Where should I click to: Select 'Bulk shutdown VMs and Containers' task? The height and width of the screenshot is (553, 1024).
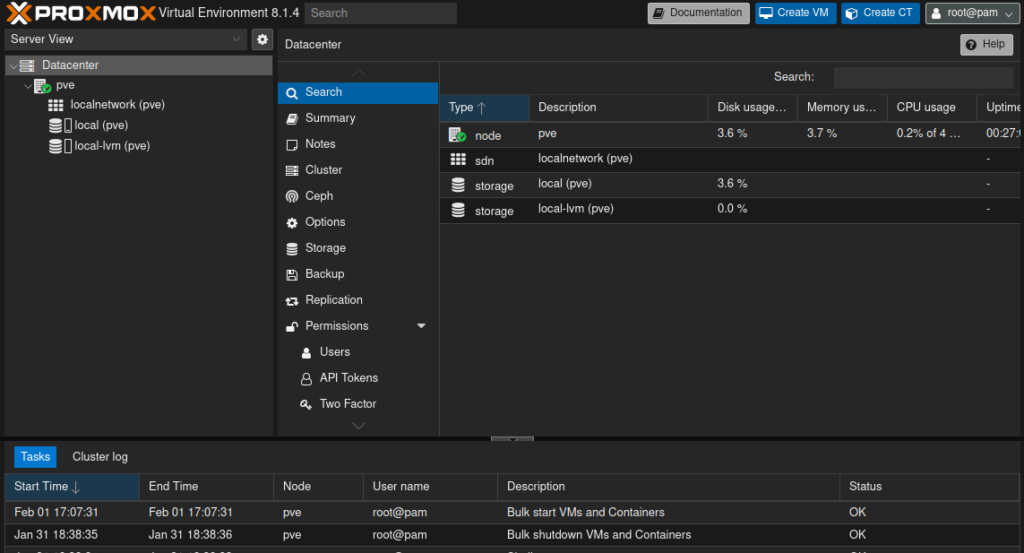512,535
